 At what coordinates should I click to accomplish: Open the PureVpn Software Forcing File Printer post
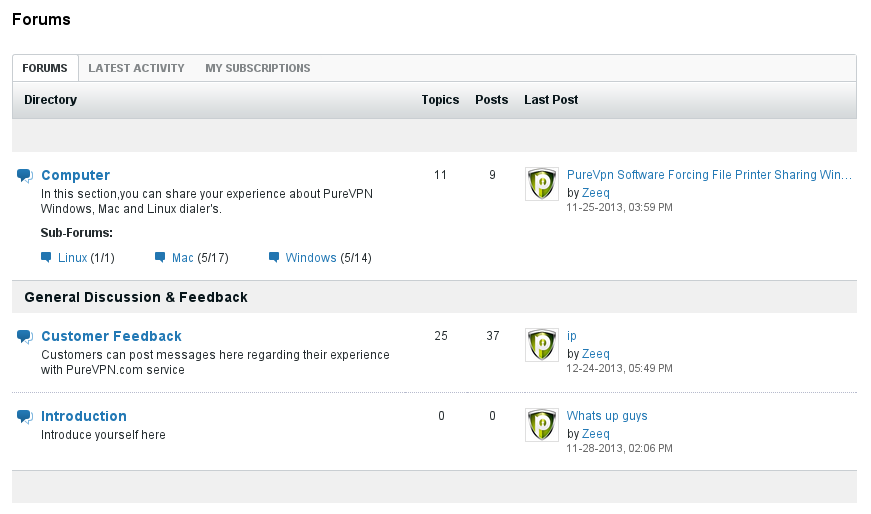(x=709, y=174)
